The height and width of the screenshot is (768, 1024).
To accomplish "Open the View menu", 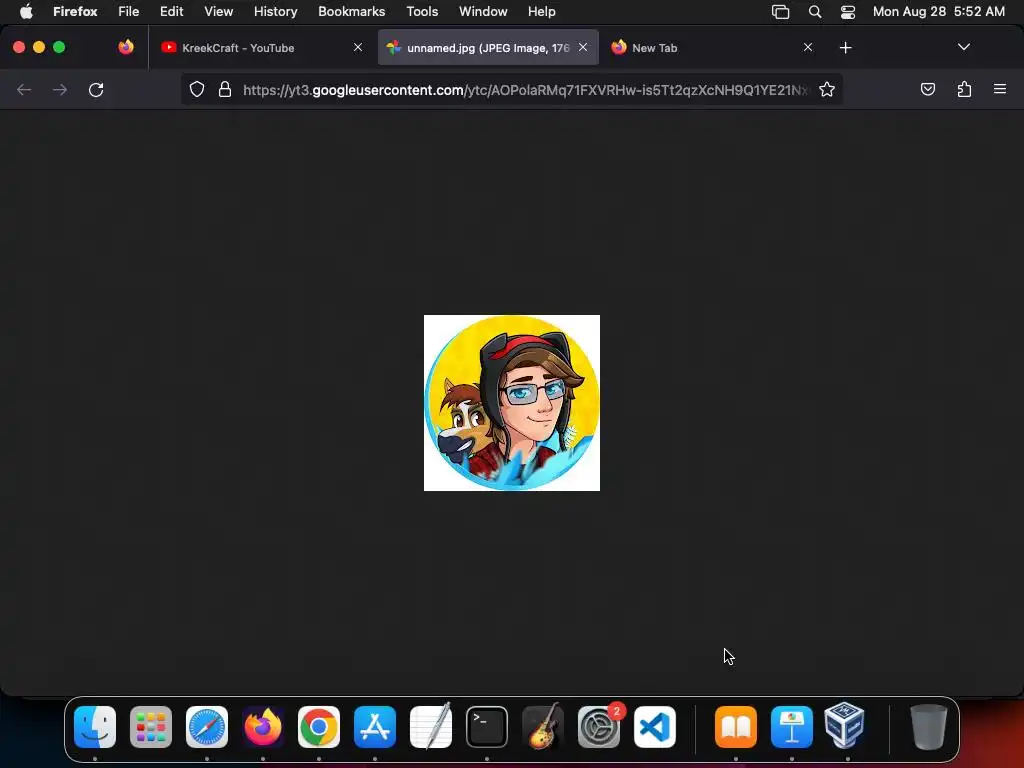I will pos(218,12).
